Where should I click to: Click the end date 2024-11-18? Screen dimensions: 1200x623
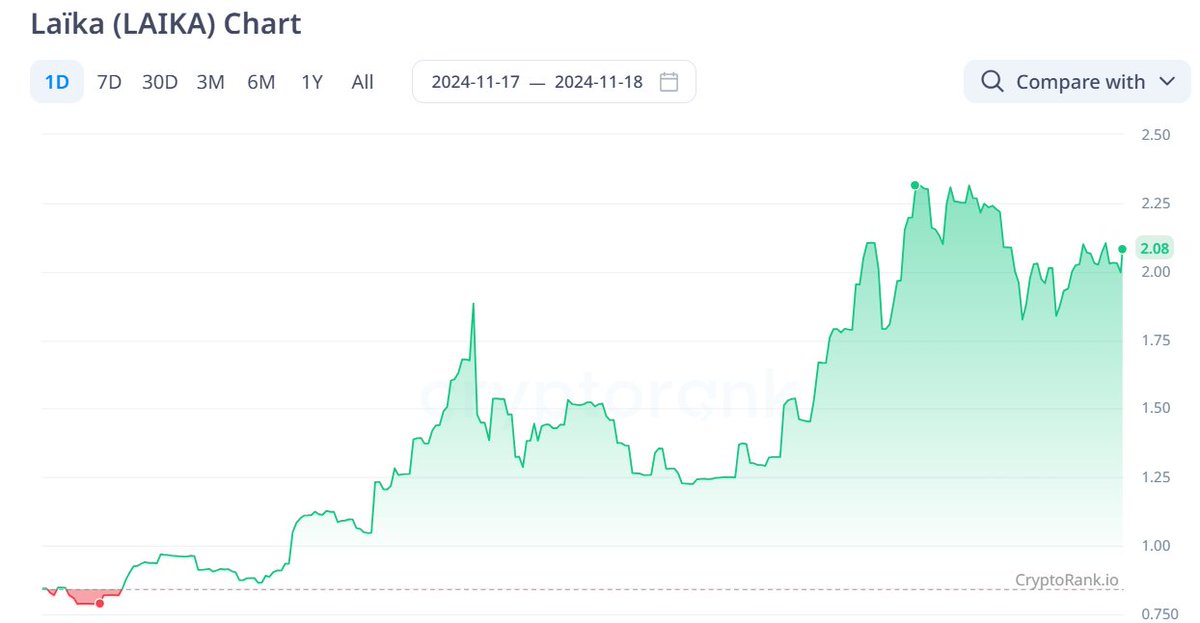click(x=599, y=82)
